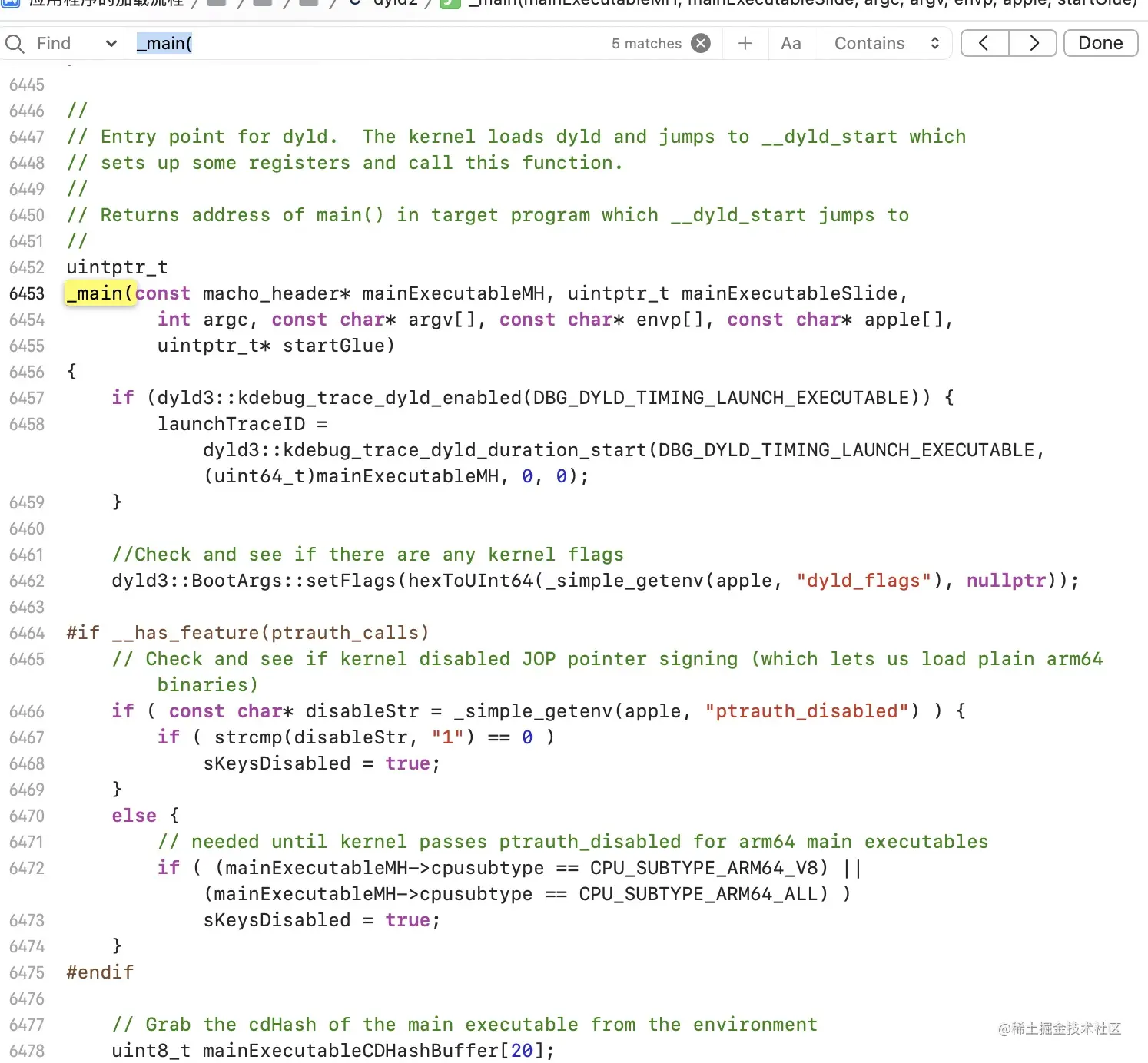The image size is (1148, 1063).
Task: Click the magnifier search icon in find bar
Action: 15,44
